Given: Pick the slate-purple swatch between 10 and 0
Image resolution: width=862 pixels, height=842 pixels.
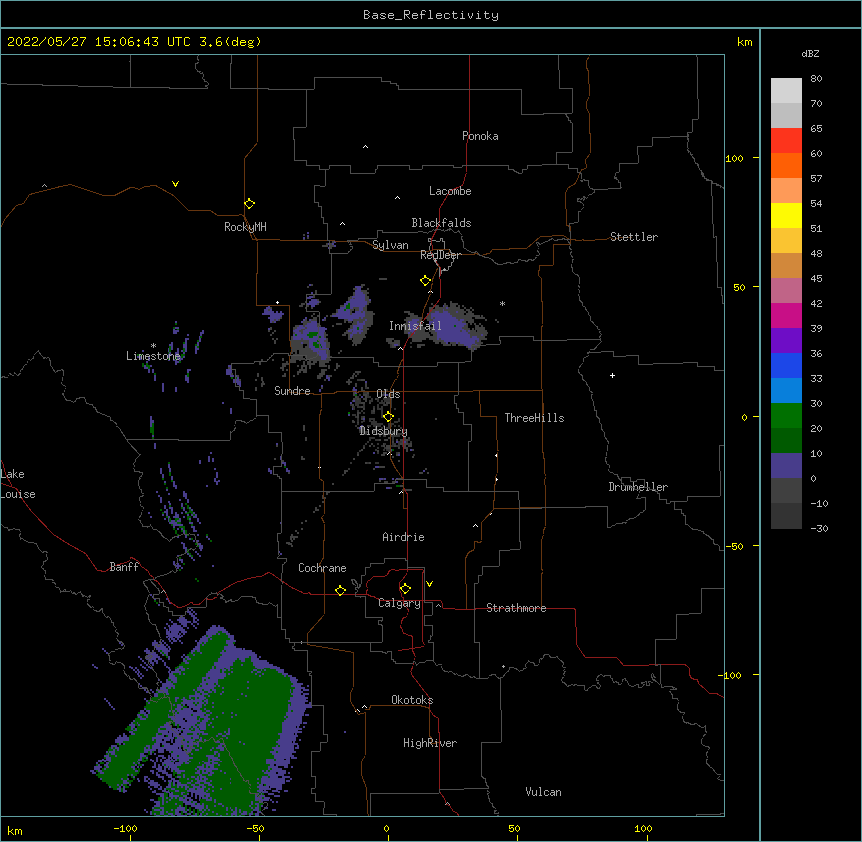Looking at the screenshot, I should [x=786, y=466].
